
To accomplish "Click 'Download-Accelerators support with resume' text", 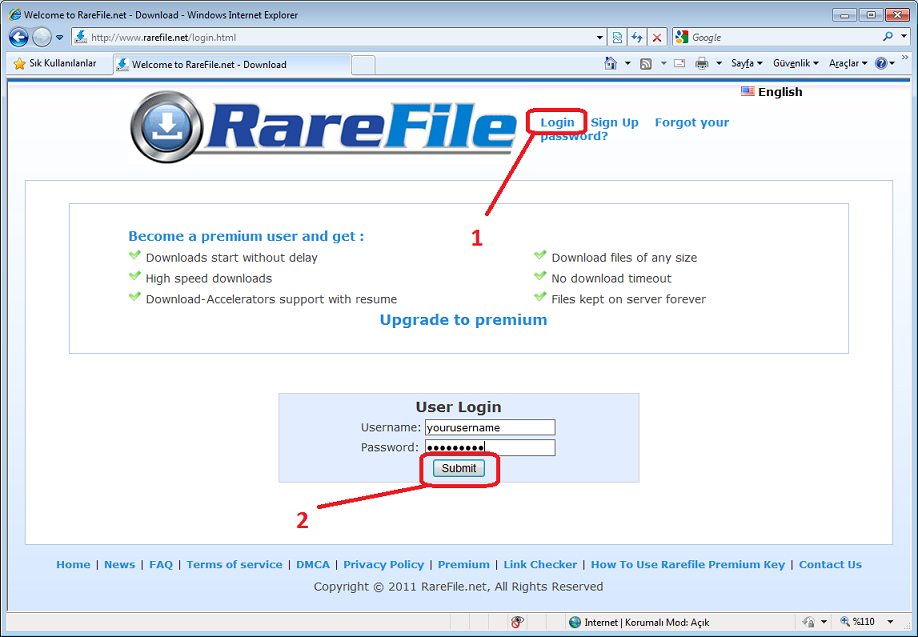I will click(x=271, y=299).
